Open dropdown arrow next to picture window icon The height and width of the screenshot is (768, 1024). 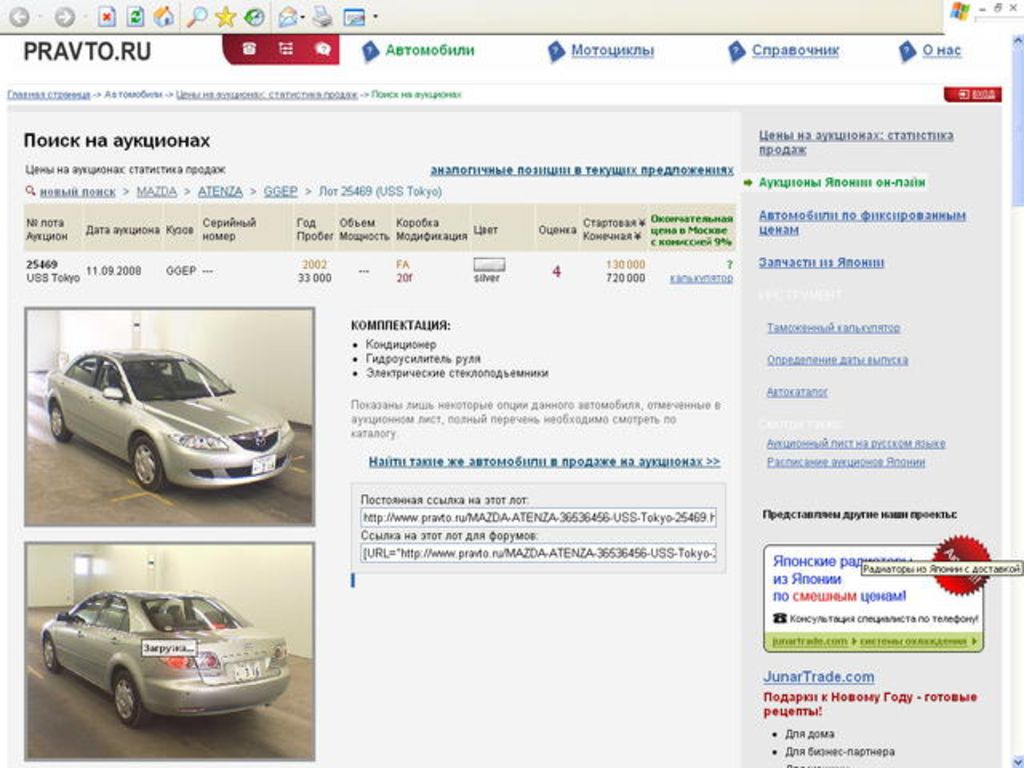point(375,17)
